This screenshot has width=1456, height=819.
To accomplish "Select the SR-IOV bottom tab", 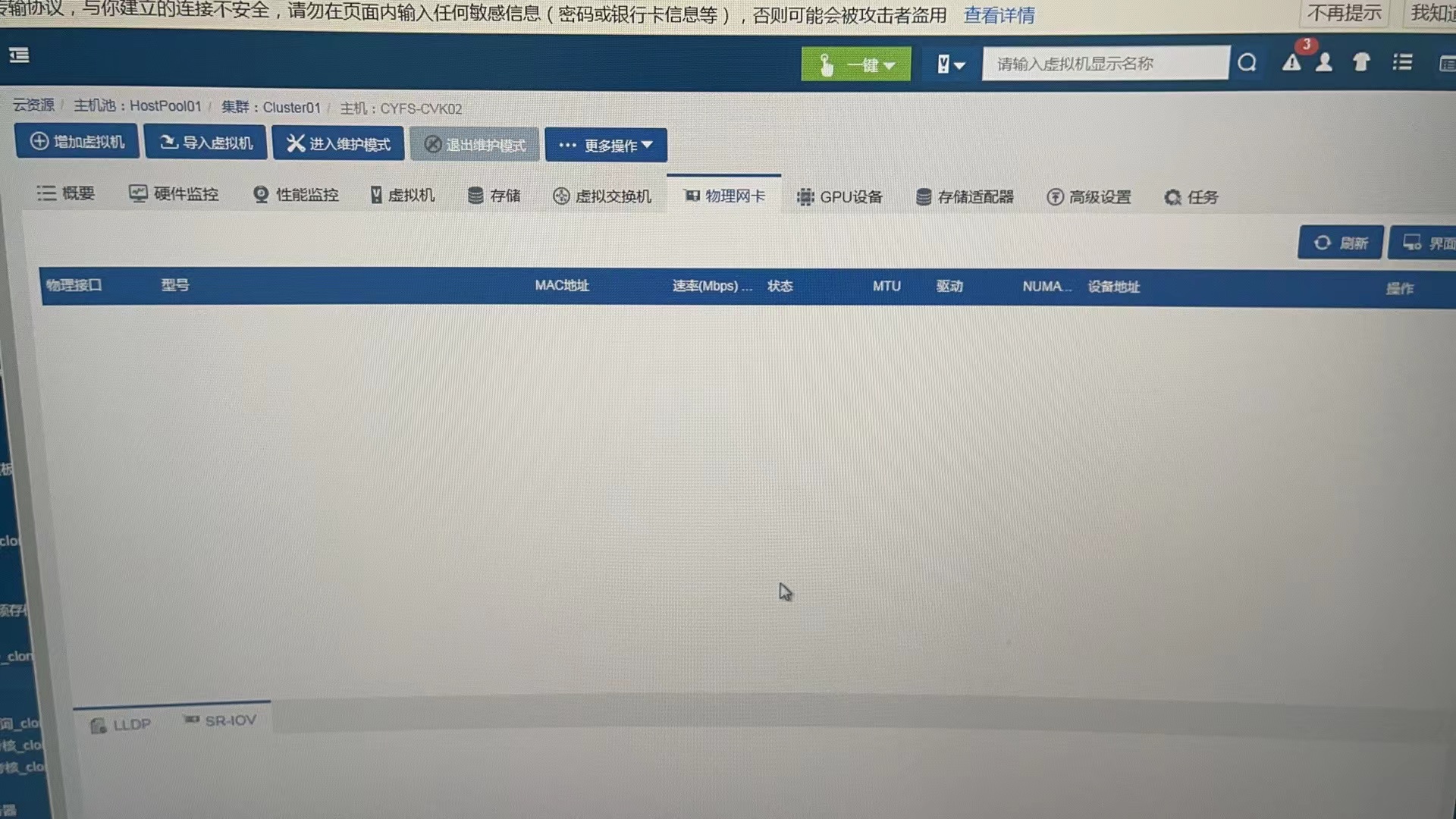I will coord(221,720).
